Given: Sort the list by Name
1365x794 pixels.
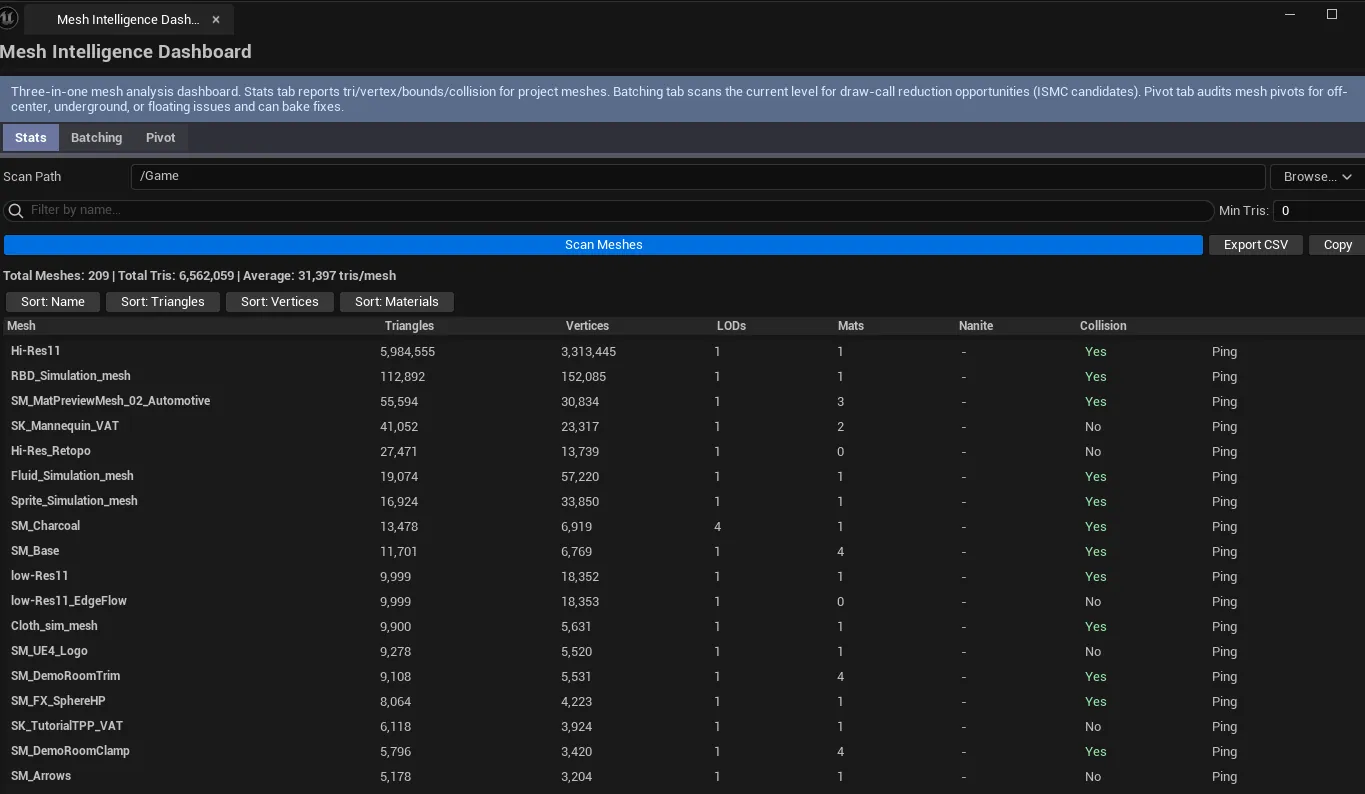Looking at the screenshot, I should point(53,302).
